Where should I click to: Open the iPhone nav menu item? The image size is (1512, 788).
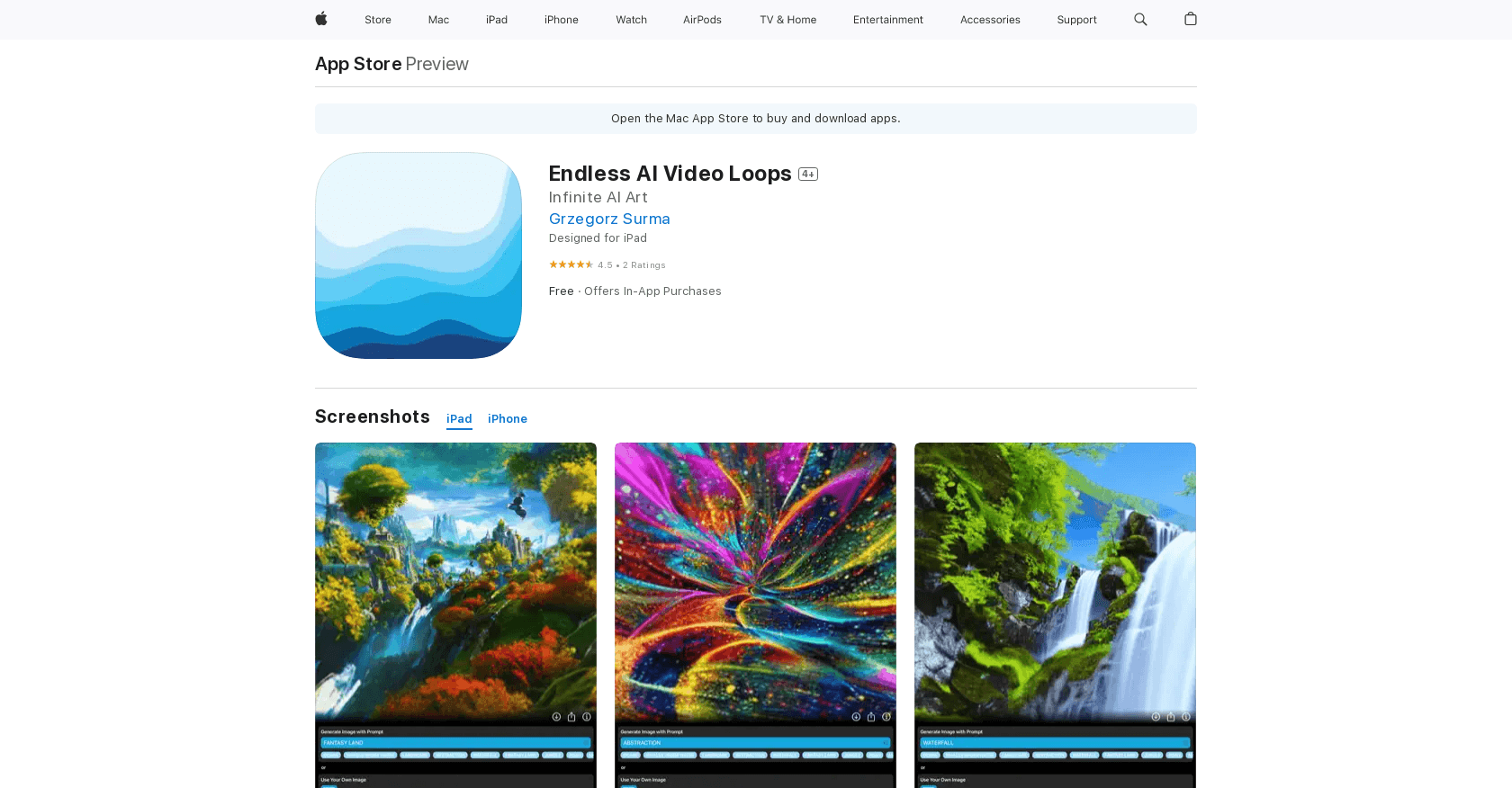pos(562,20)
